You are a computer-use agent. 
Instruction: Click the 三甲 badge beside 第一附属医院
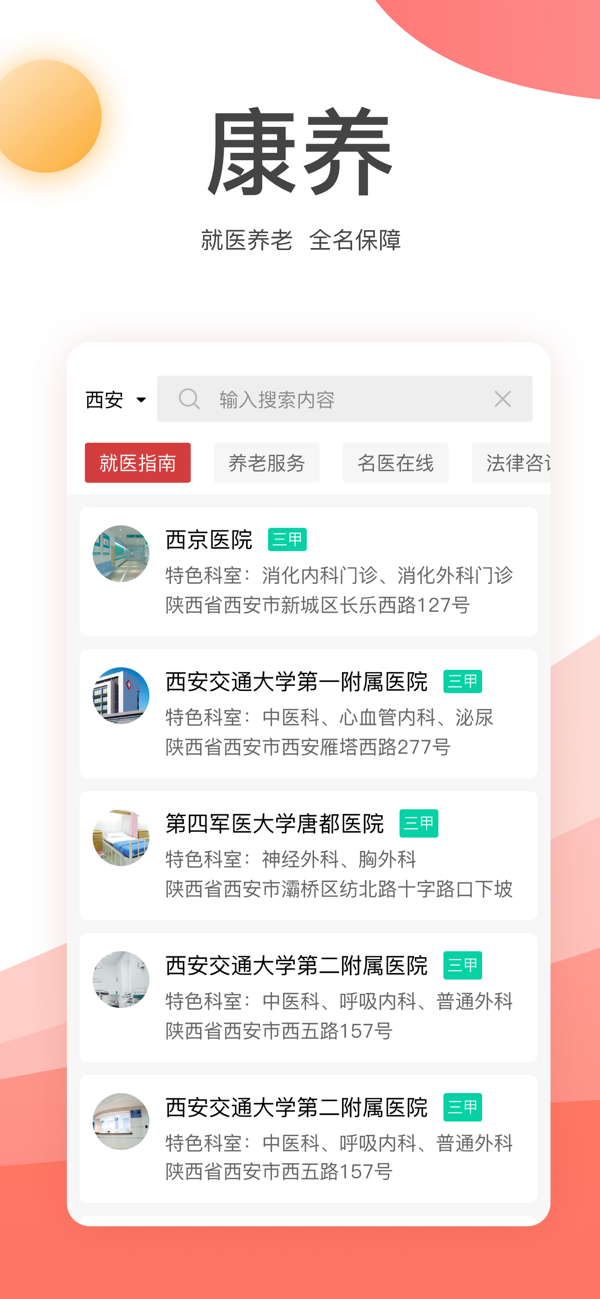463,682
